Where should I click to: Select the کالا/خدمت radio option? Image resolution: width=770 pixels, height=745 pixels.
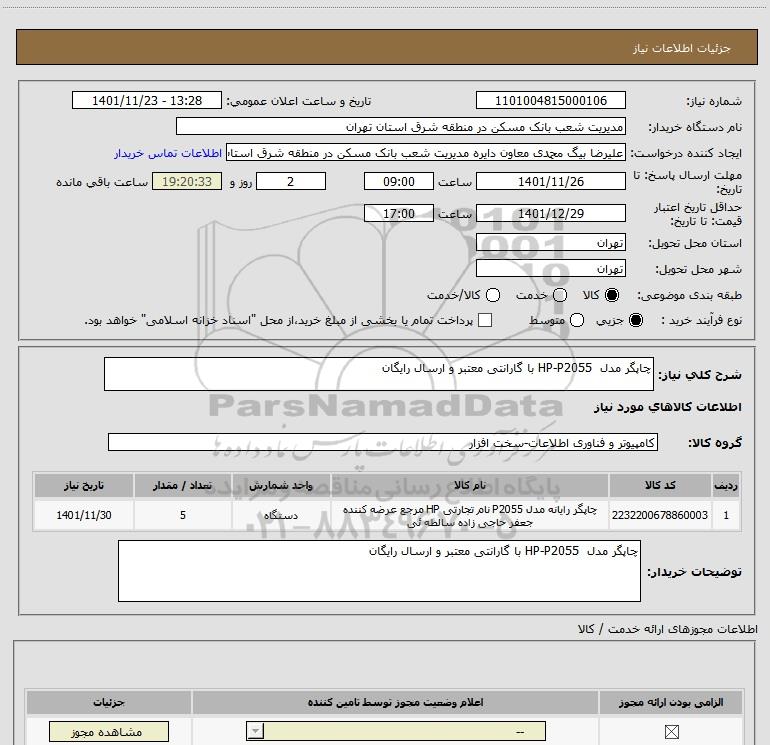[493, 295]
